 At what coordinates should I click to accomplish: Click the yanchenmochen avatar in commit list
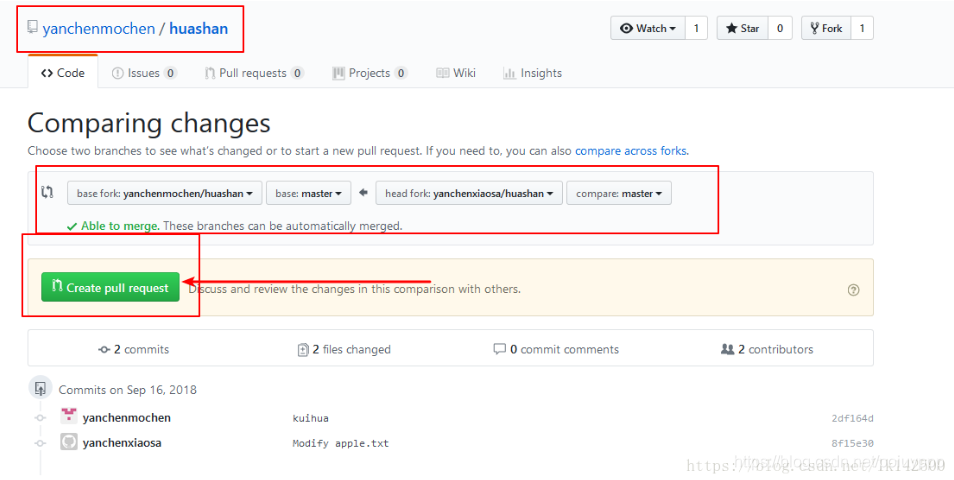coord(69,417)
